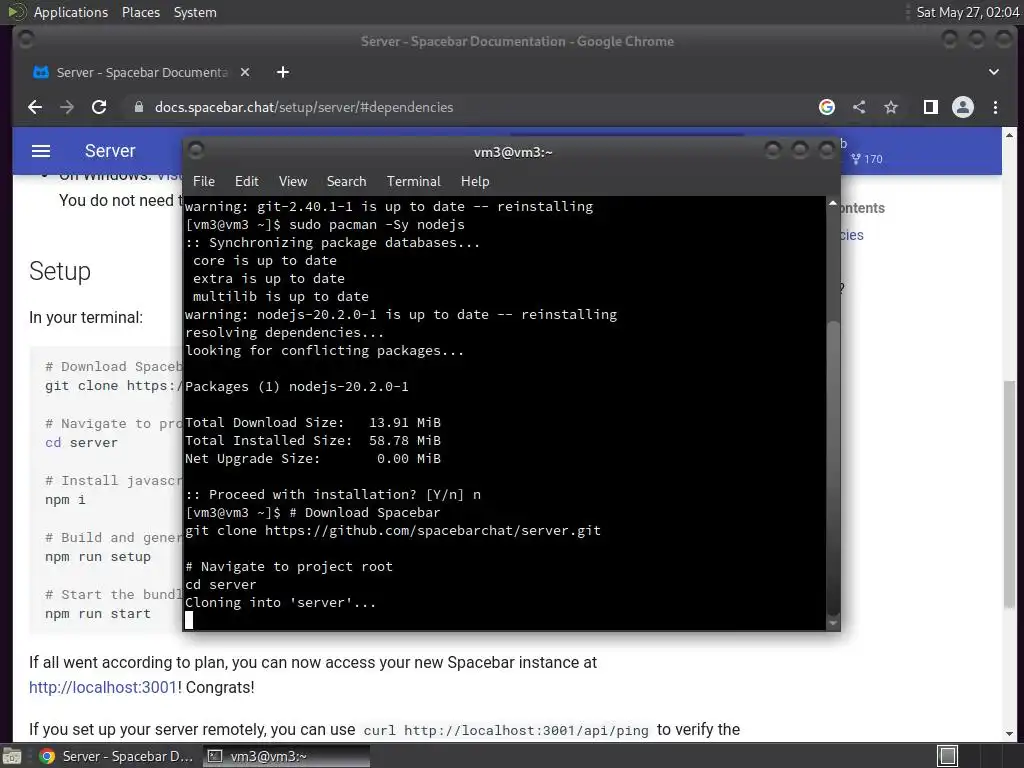The image size is (1024, 768).
Task: Click 'npm i' code line
Action: pyautogui.click(x=65, y=500)
